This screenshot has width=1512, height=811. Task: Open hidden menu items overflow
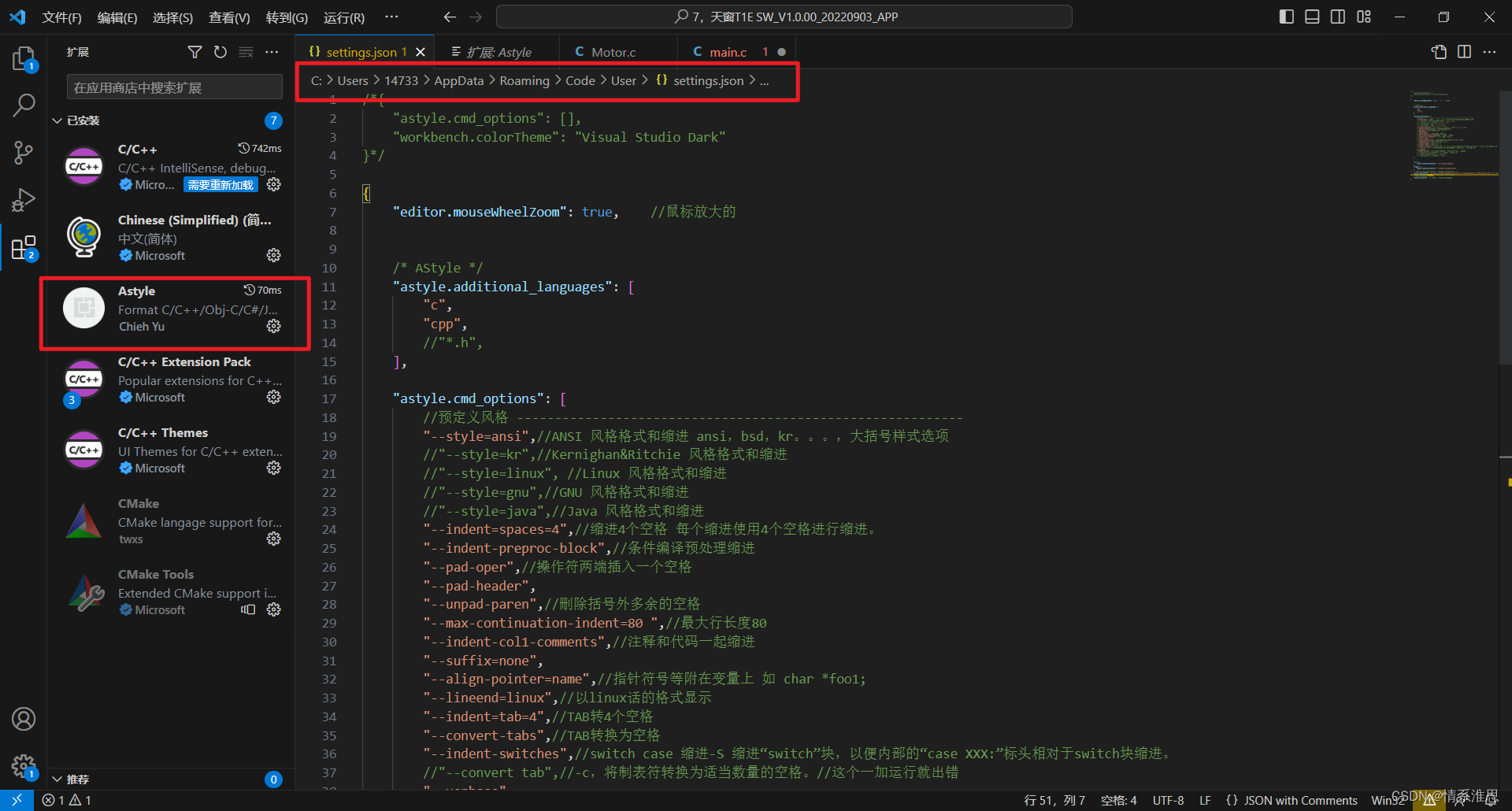391,17
